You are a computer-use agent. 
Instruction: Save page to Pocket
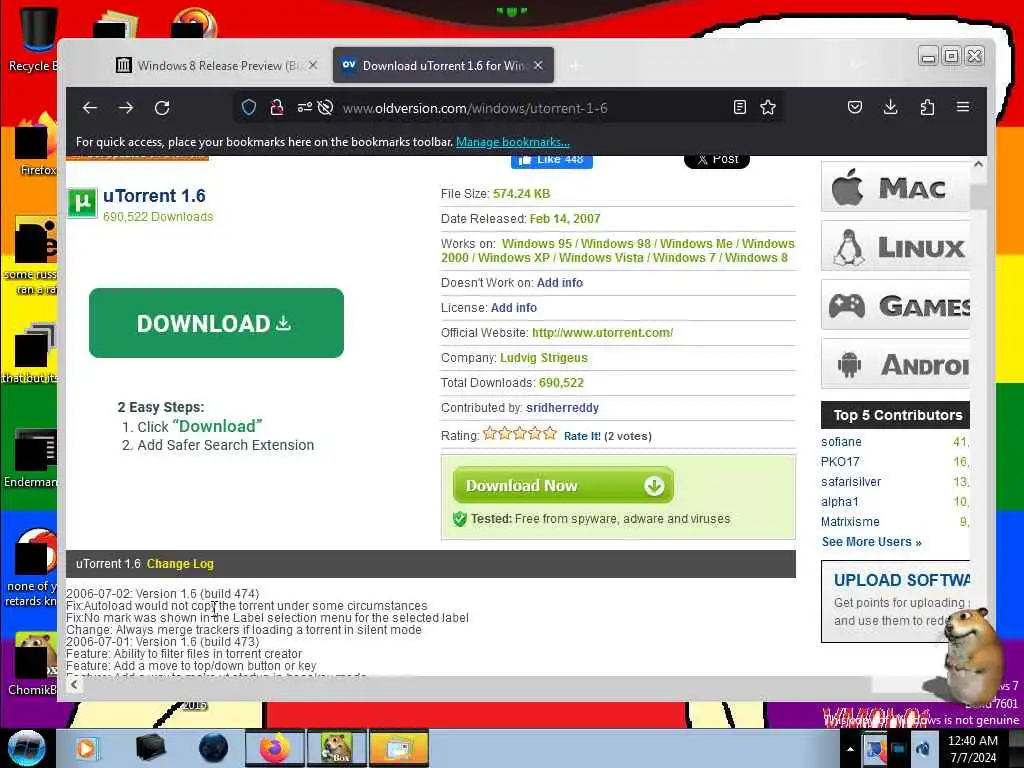(855, 107)
